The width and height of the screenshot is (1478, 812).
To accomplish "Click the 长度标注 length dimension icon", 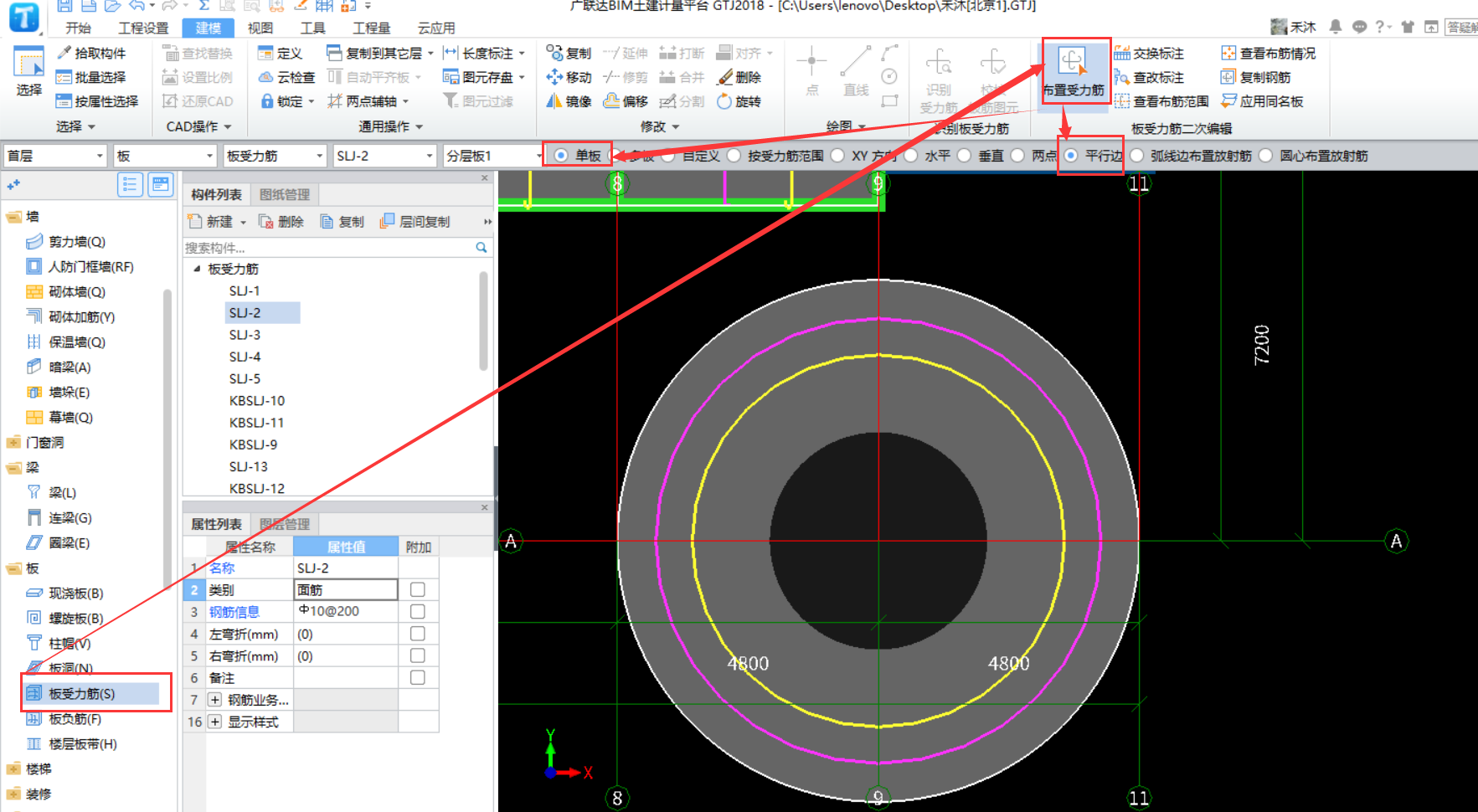I will click(x=451, y=53).
